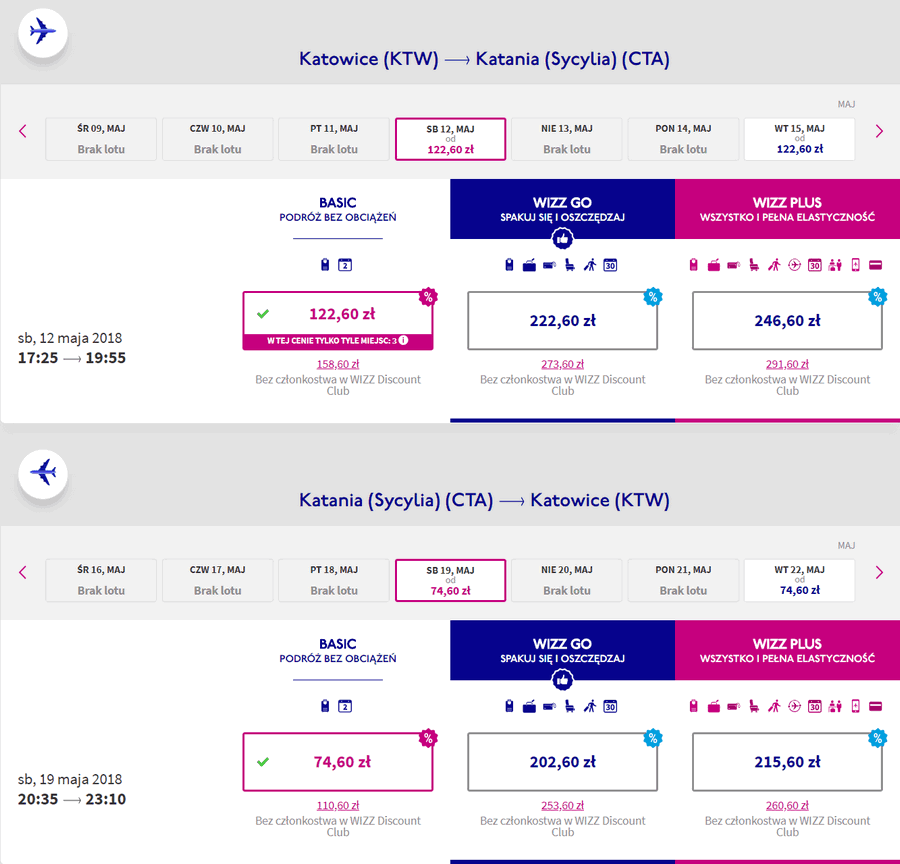Click outbound BASIC cabin bag icon
The image size is (900, 864).
pos(325,265)
